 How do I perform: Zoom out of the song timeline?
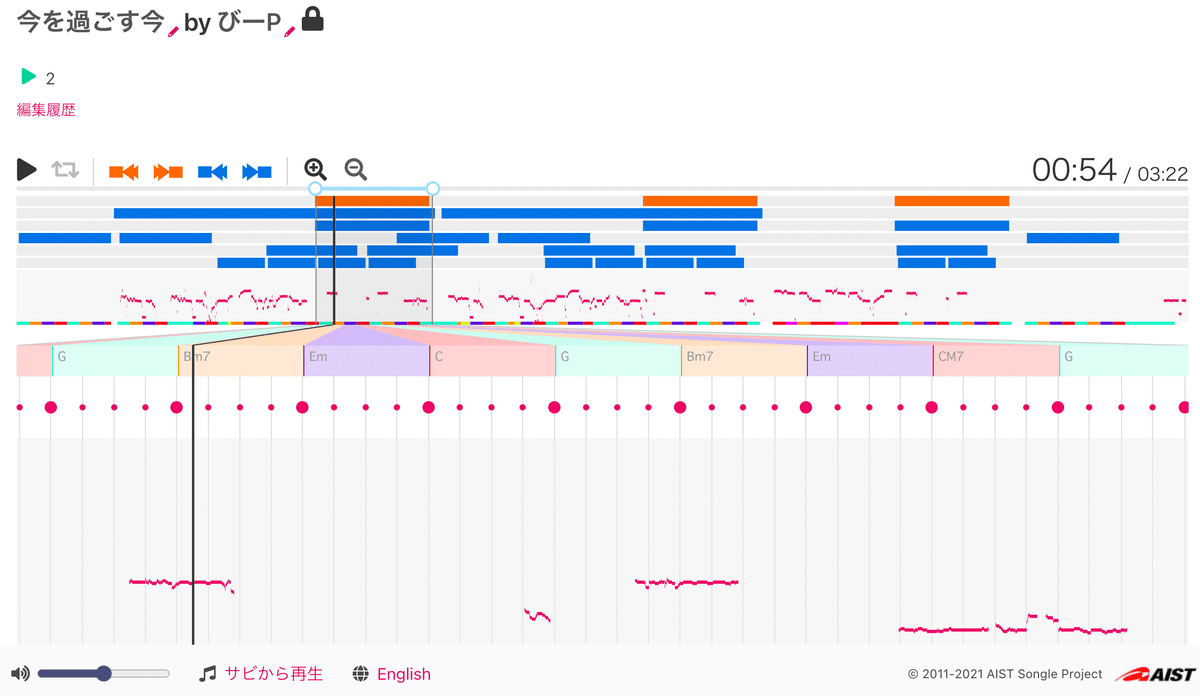tap(355, 170)
